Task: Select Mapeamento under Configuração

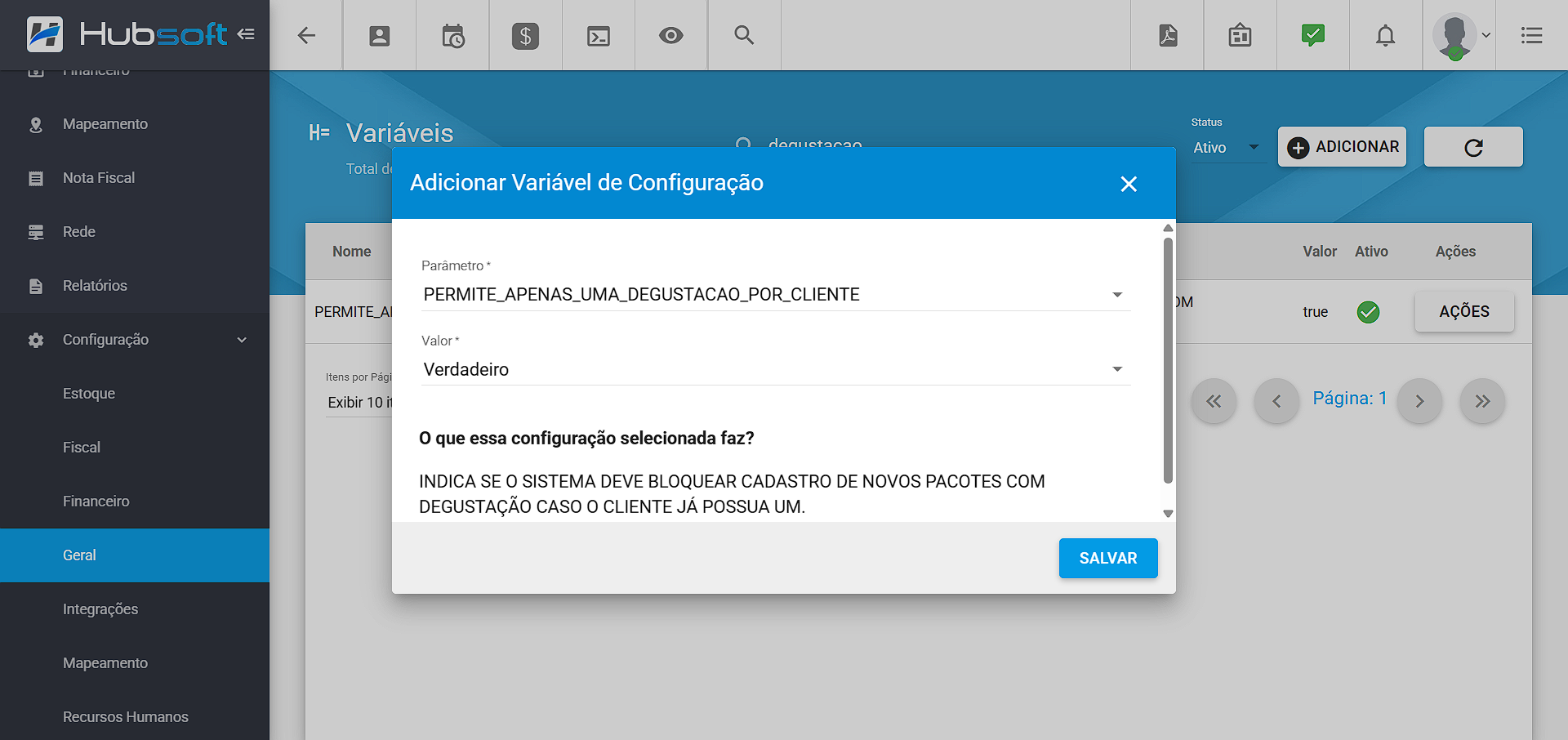Action: pyautogui.click(x=135, y=663)
